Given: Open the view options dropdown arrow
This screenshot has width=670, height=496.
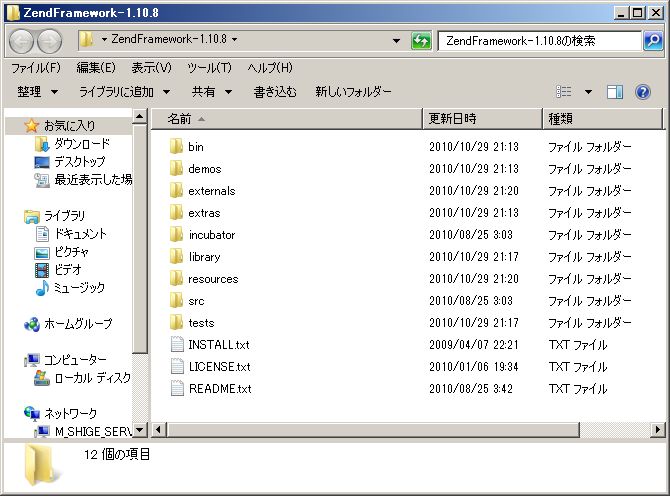Looking at the screenshot, I should (588, 91).
